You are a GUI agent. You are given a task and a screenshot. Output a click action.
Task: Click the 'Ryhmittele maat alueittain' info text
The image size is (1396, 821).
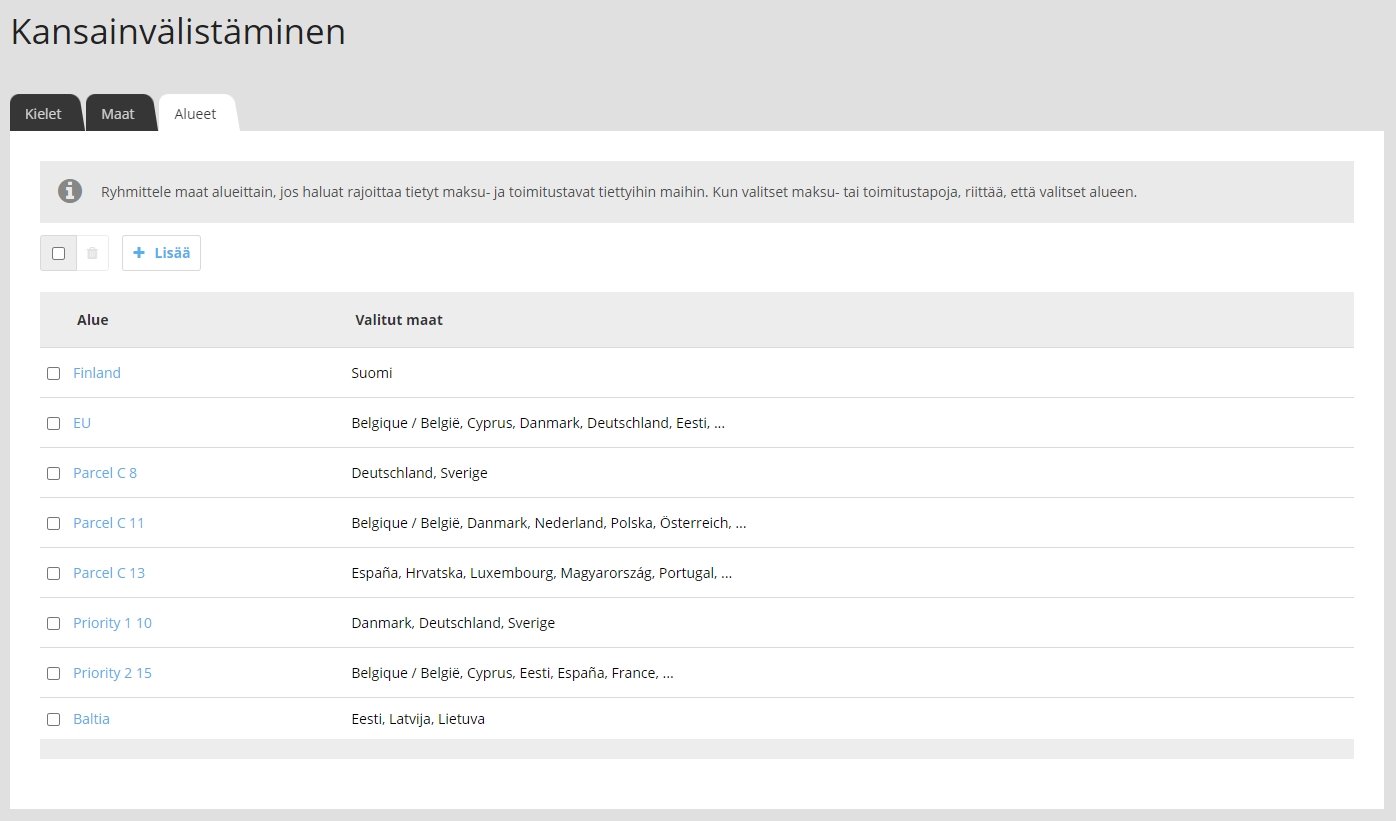pos(619,192)
